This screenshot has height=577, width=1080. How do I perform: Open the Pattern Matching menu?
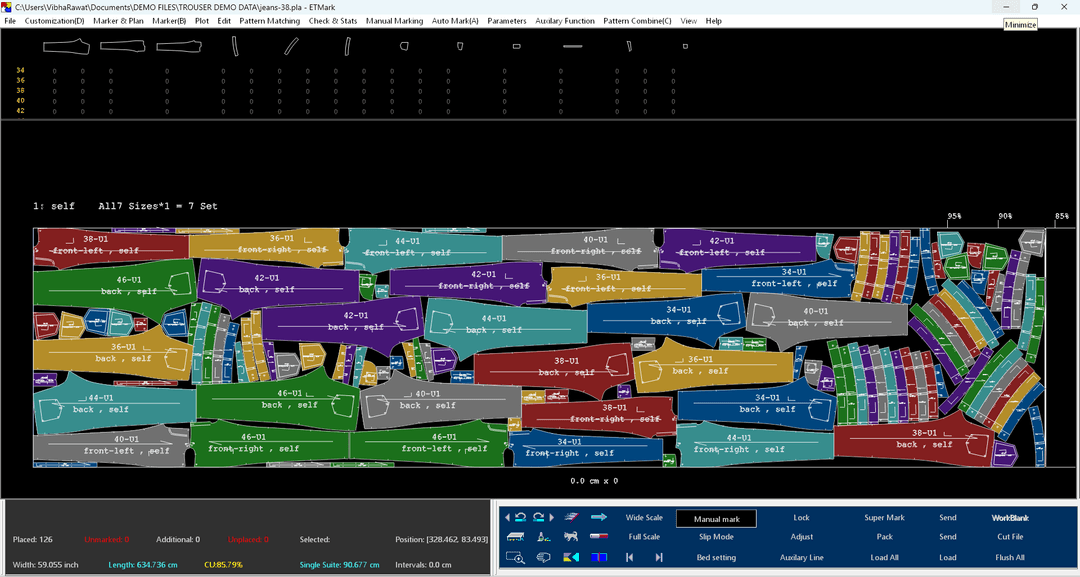269,21
